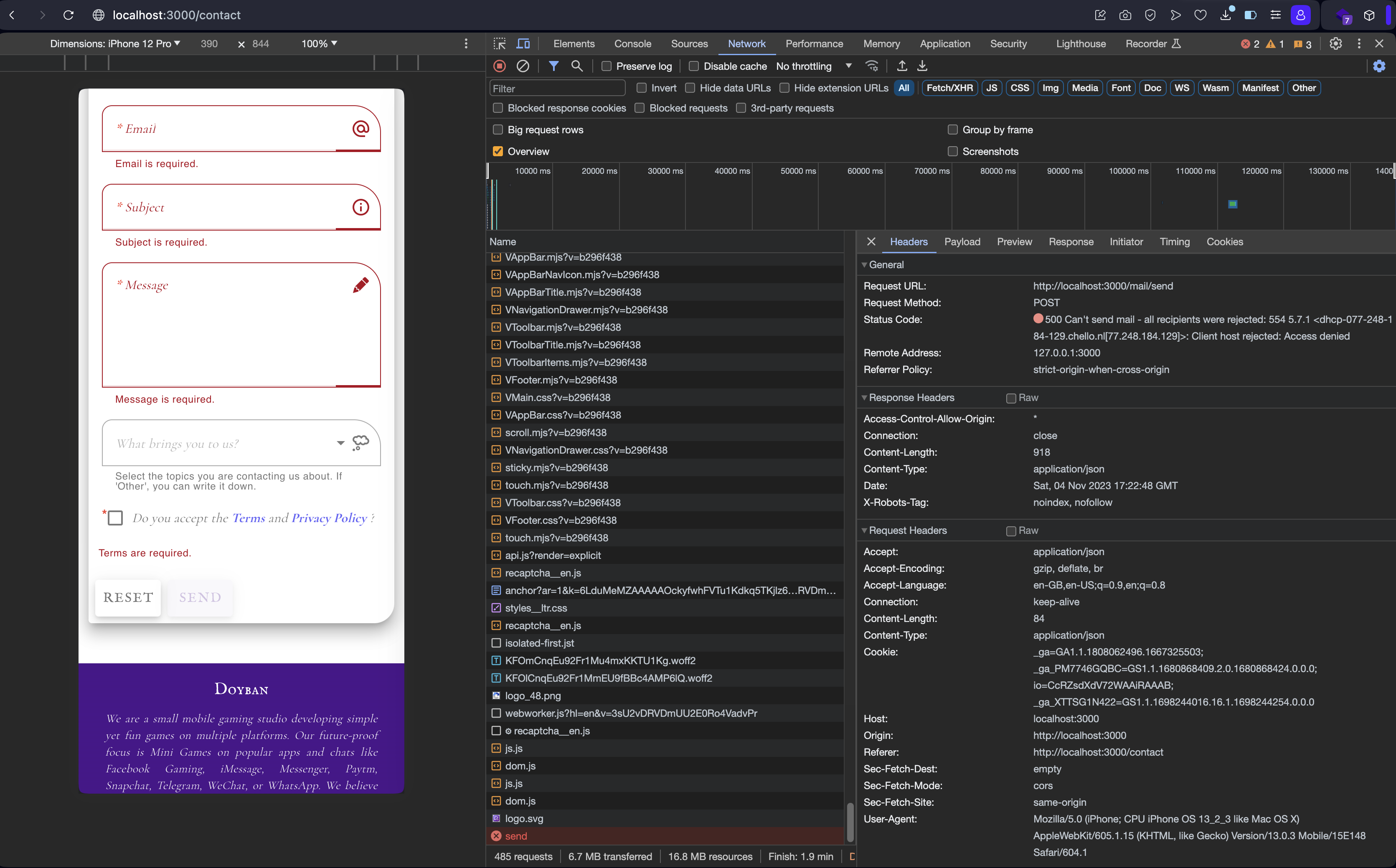Open the 'What brings you to us?' dropdown

[340, 443]
